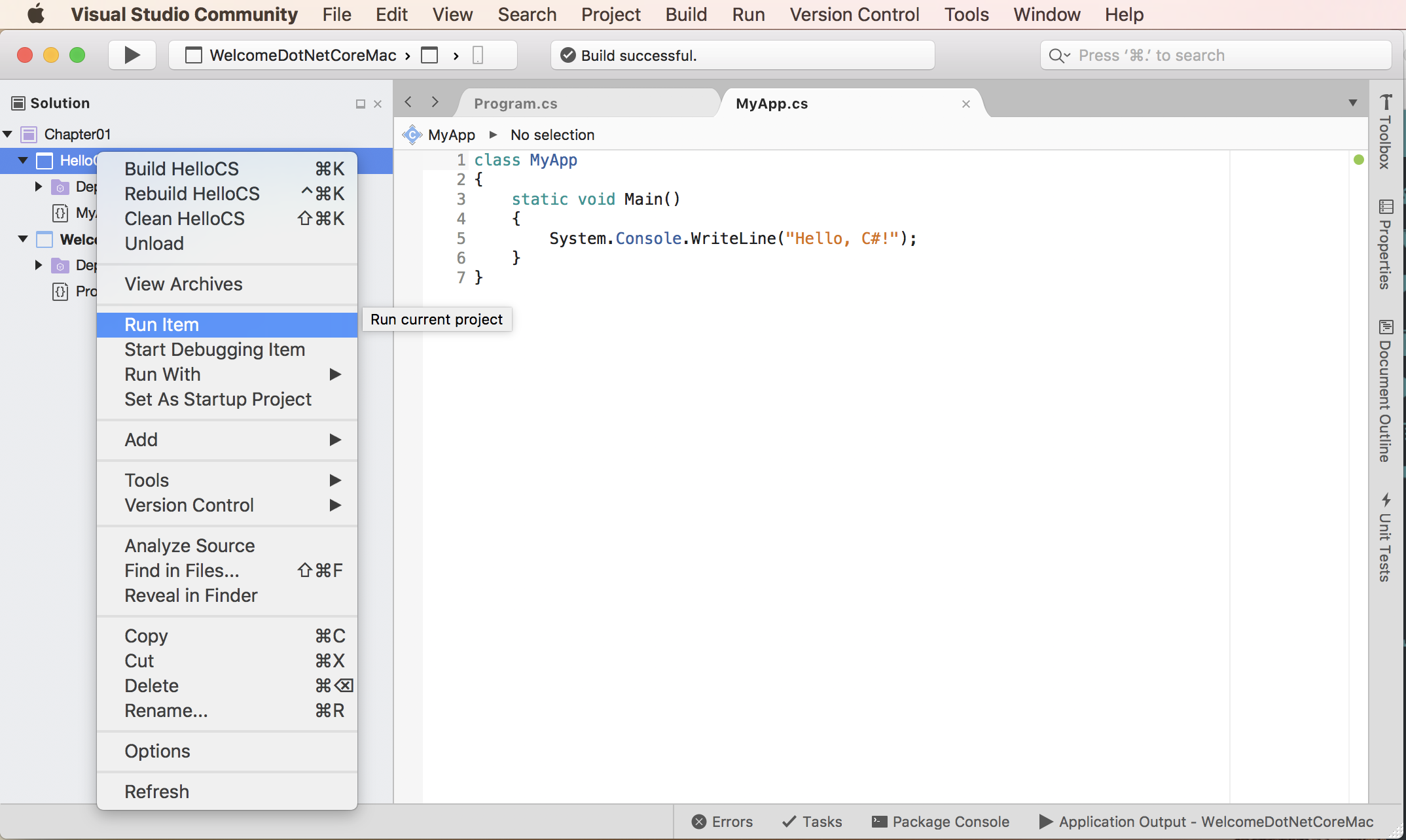Show the Tasks pad
The width and height of the screenshot is (1406, 840).
[x=812, y=822]
